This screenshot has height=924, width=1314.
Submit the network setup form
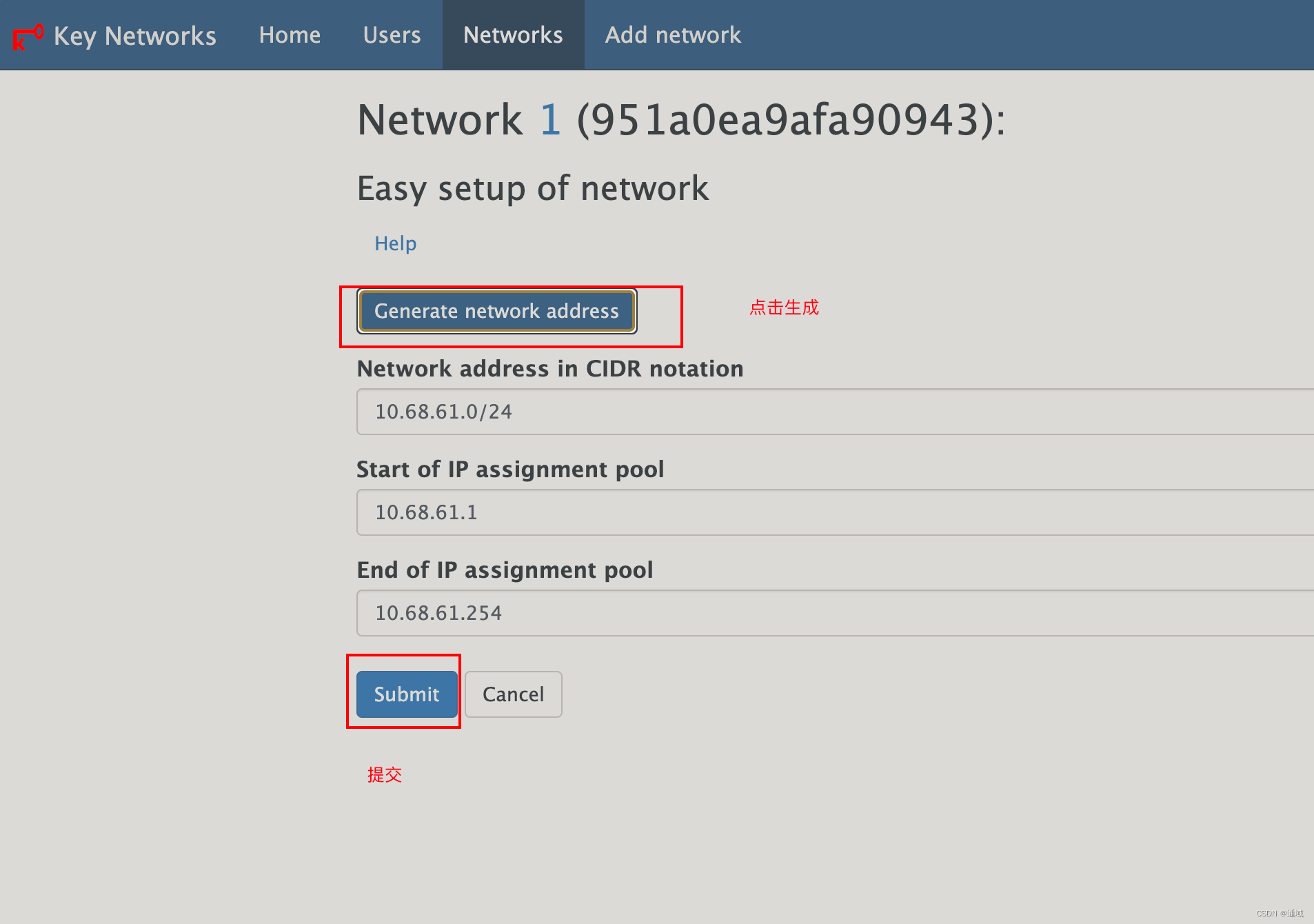407,694
